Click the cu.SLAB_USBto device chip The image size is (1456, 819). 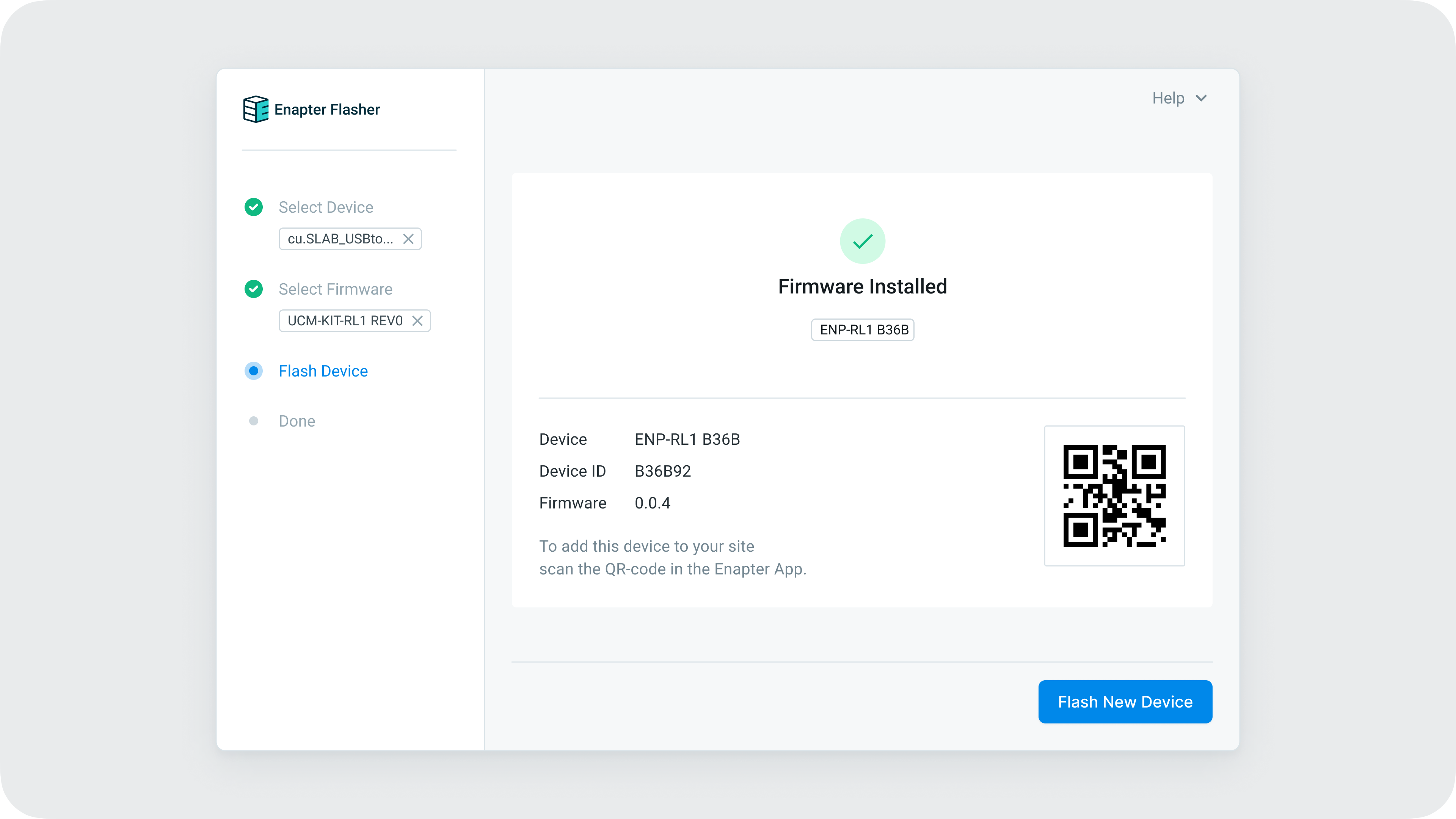click(x=340, y=239)
